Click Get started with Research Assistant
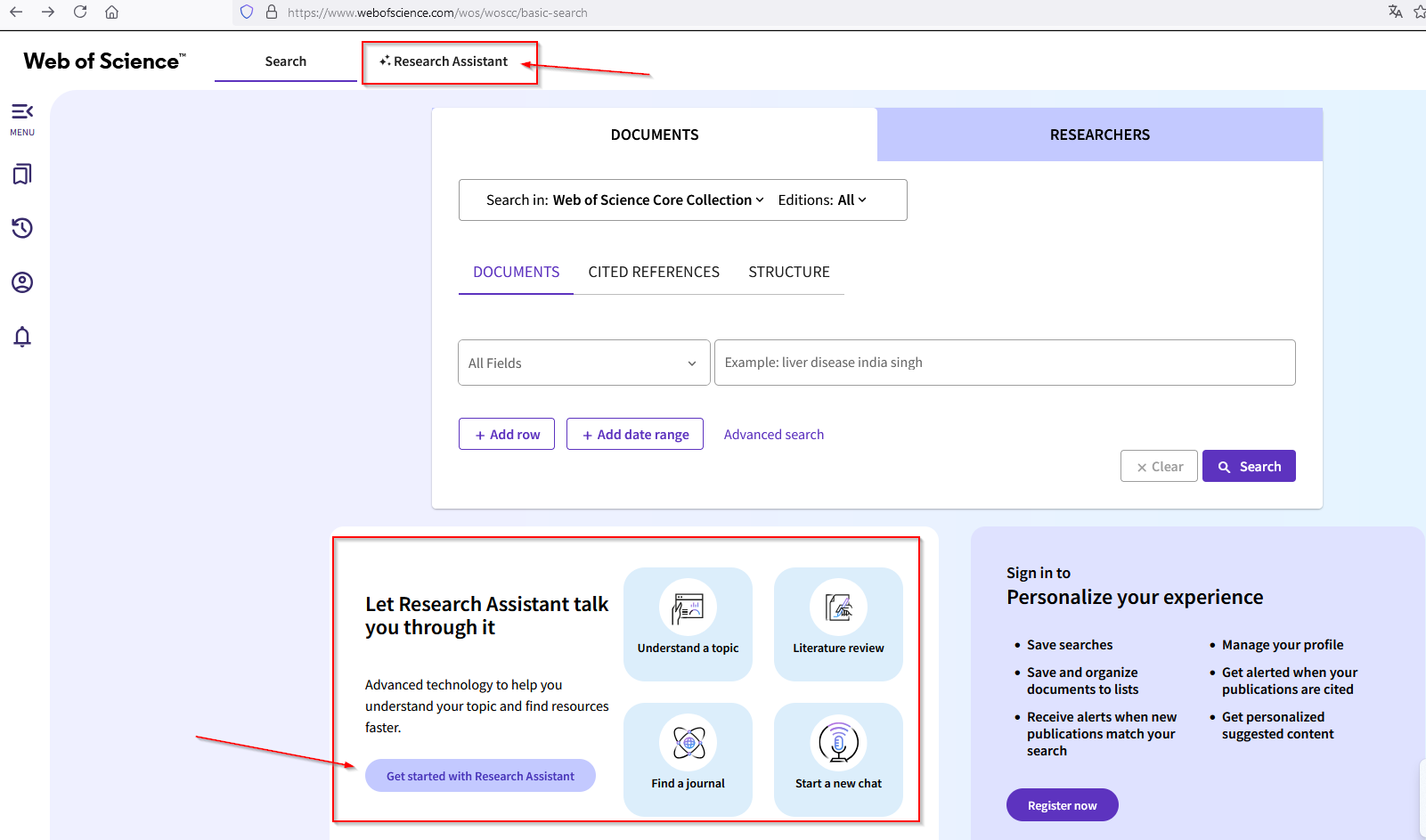 pyautogui.click(x=480, y=776)
